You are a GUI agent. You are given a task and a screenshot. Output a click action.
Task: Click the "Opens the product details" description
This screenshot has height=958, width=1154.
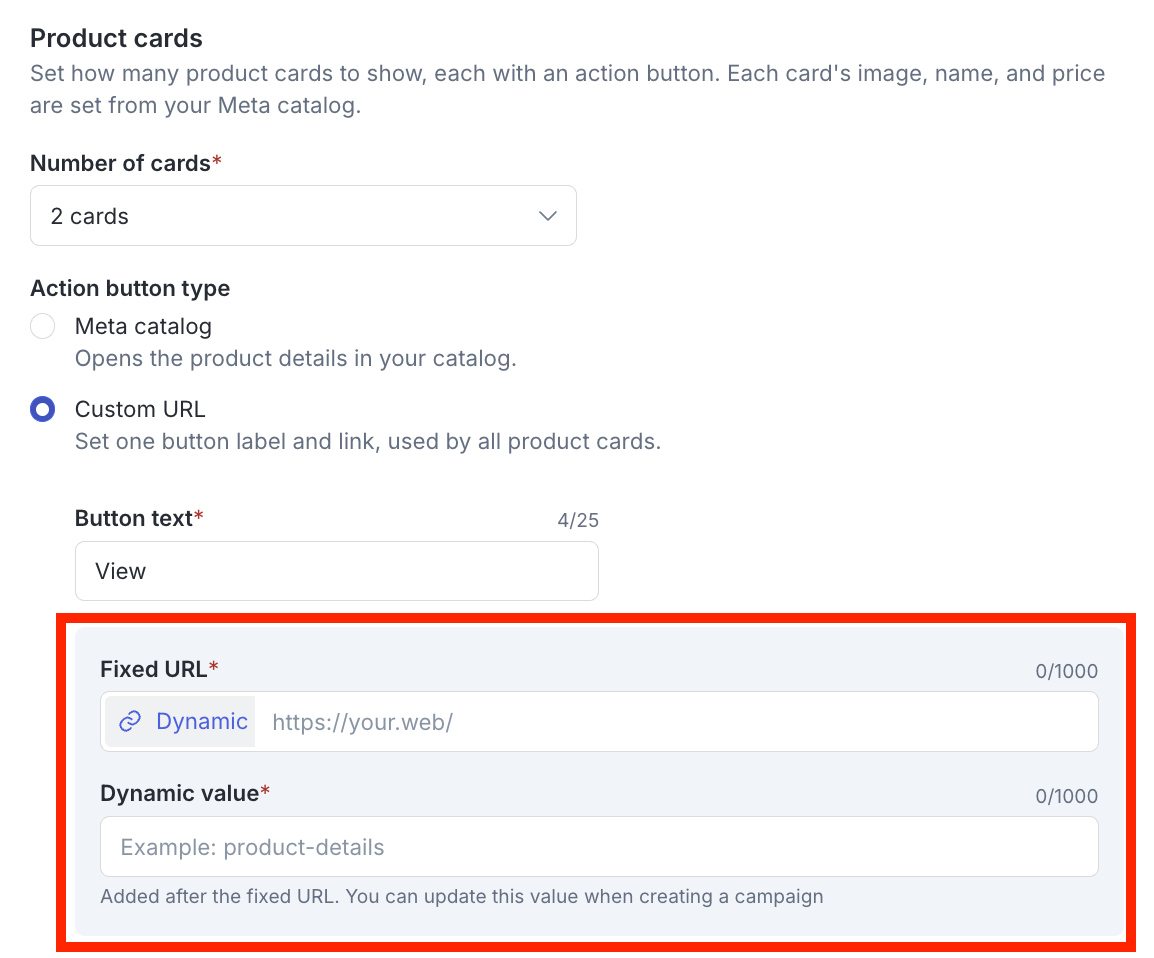296,358
